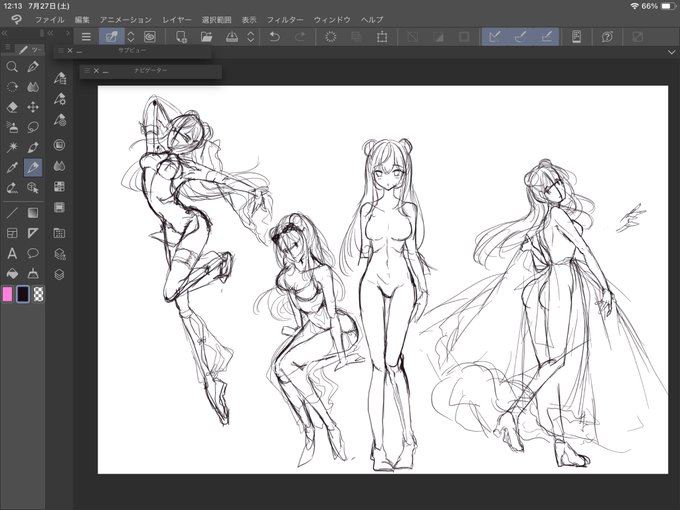Expand the arrows beside Clip Studio button
The image size is (680, 510).
pos(131,37)
